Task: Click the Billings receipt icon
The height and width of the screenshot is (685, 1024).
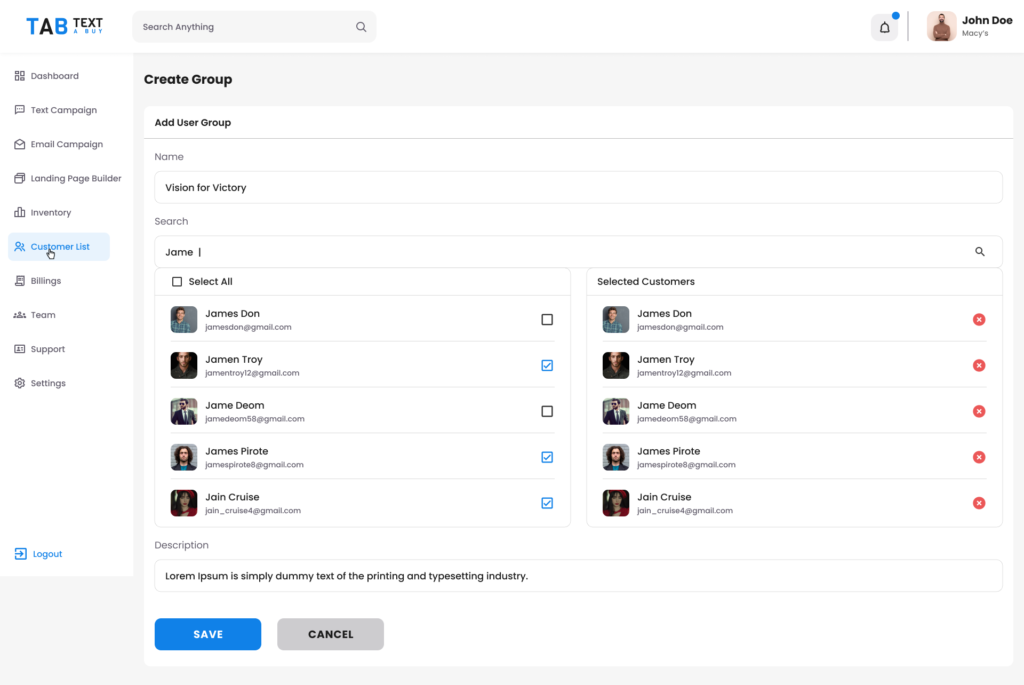Action: 20,281
